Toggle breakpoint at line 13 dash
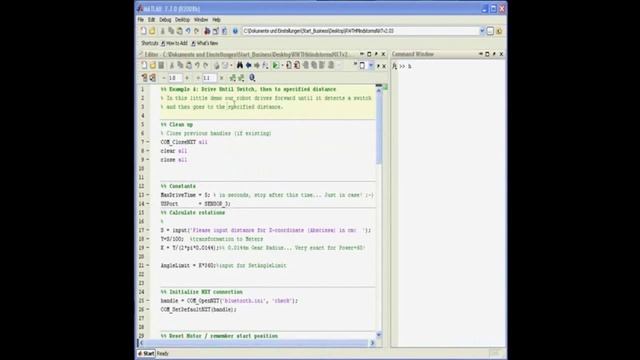The height and width of the screenshot is (360, 640). pos(148,195)
